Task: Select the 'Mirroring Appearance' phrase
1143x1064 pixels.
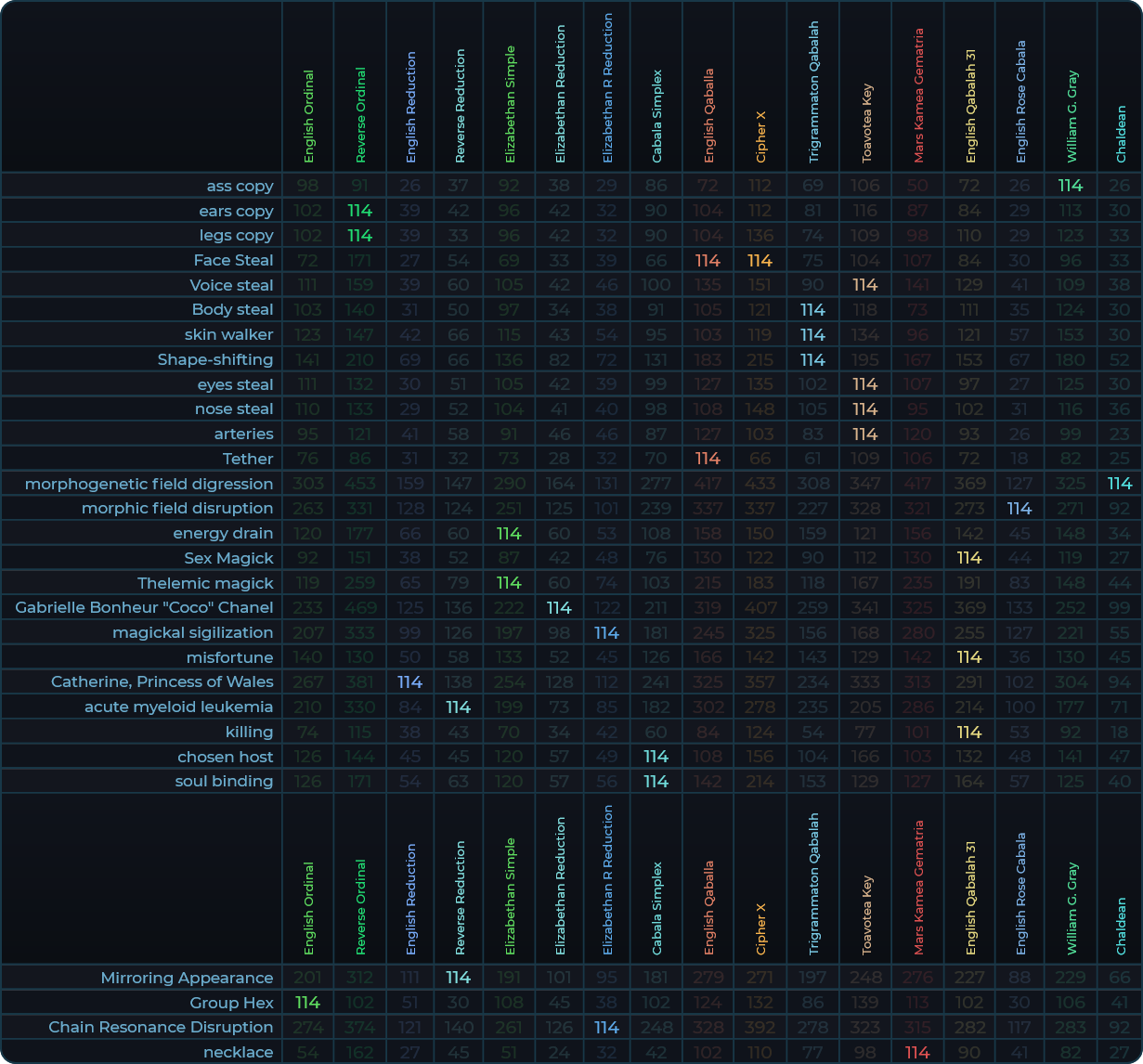Action: coord(187,978)
